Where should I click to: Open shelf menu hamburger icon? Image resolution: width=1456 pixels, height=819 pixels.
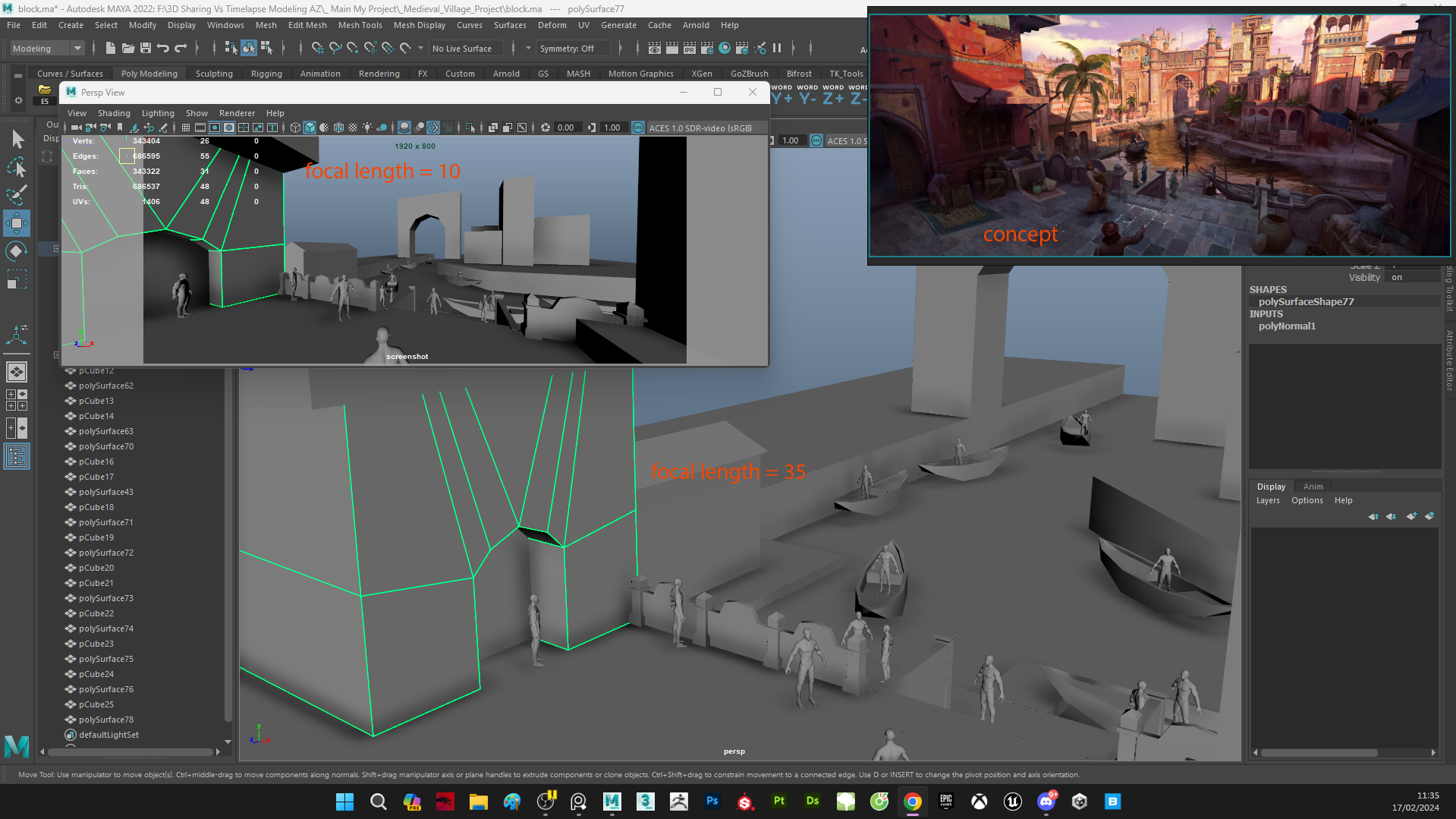(x=18, y=75)
